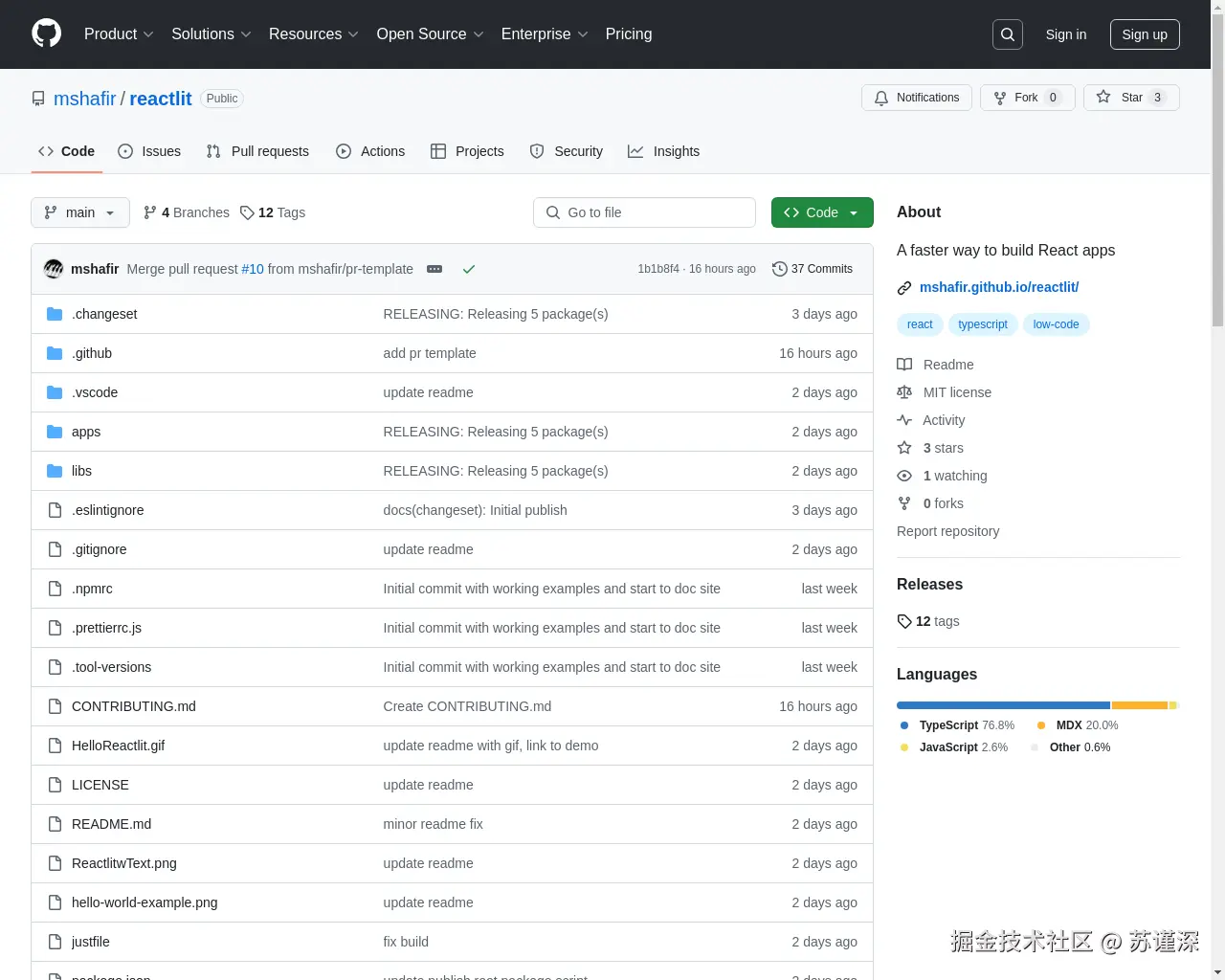This screenshot has width=1225, height=980.
Task: Click the GitHub logo in the header
Action: [x=46, y=34]
